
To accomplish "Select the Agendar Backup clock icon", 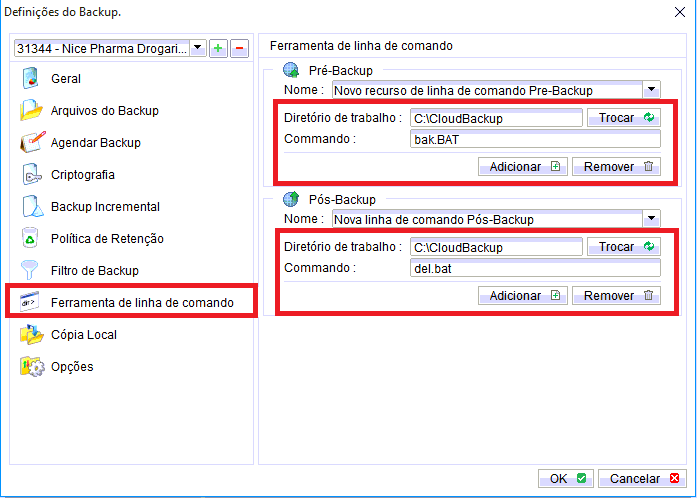I will tap(31, 143).
